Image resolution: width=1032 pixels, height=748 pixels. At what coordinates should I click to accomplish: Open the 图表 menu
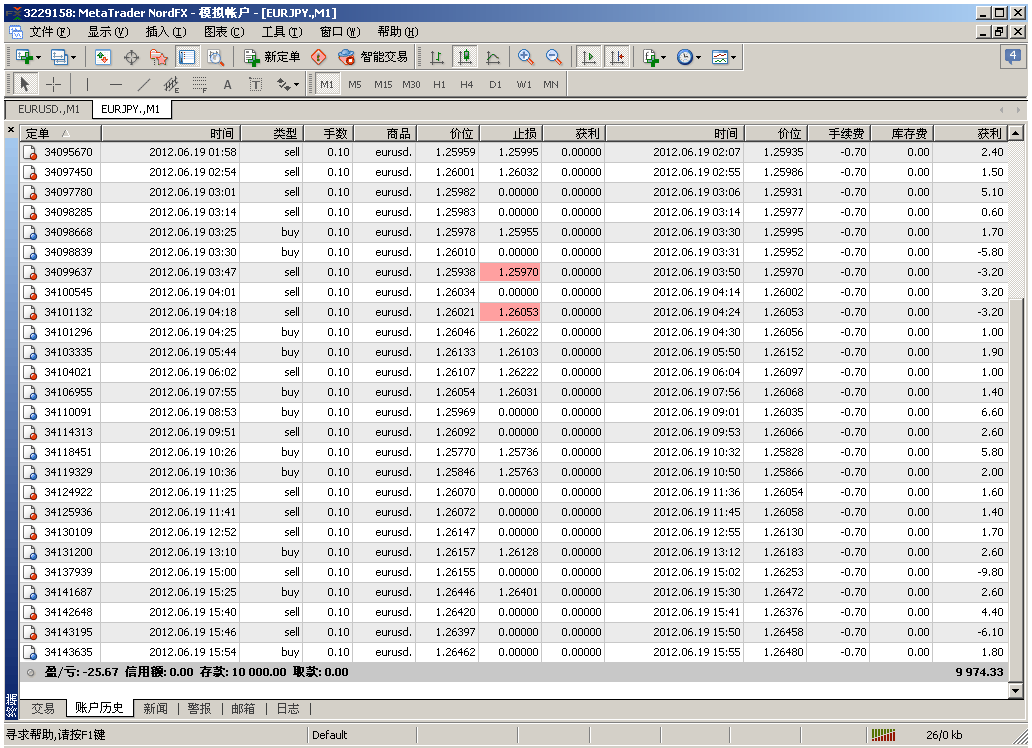point(223,31)
